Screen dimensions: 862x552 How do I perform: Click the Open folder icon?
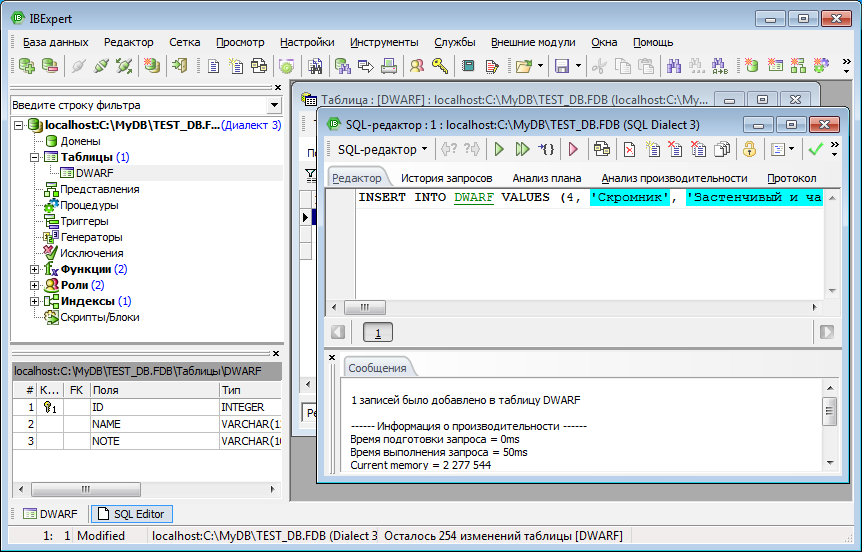[523, 67]
